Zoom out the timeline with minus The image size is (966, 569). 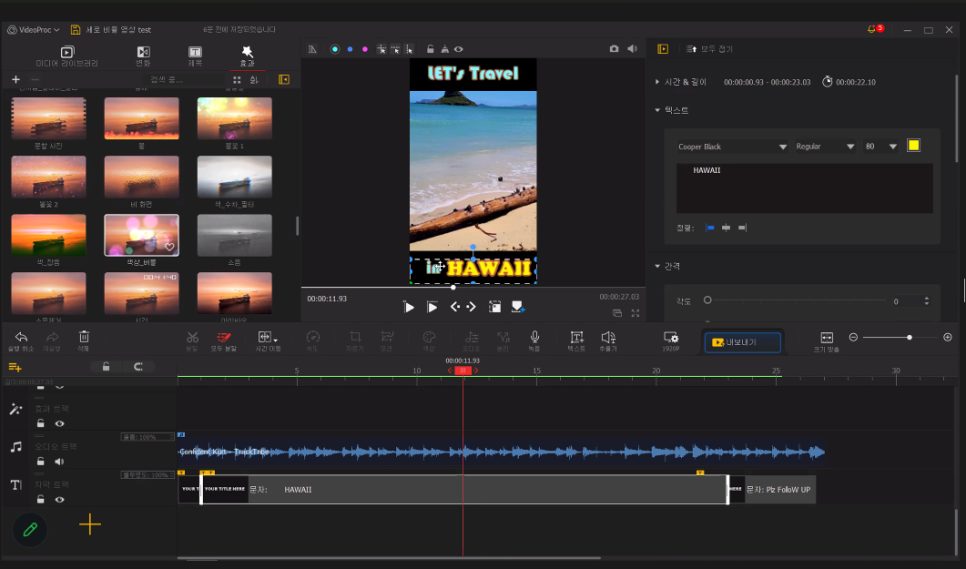pos(853,337)
